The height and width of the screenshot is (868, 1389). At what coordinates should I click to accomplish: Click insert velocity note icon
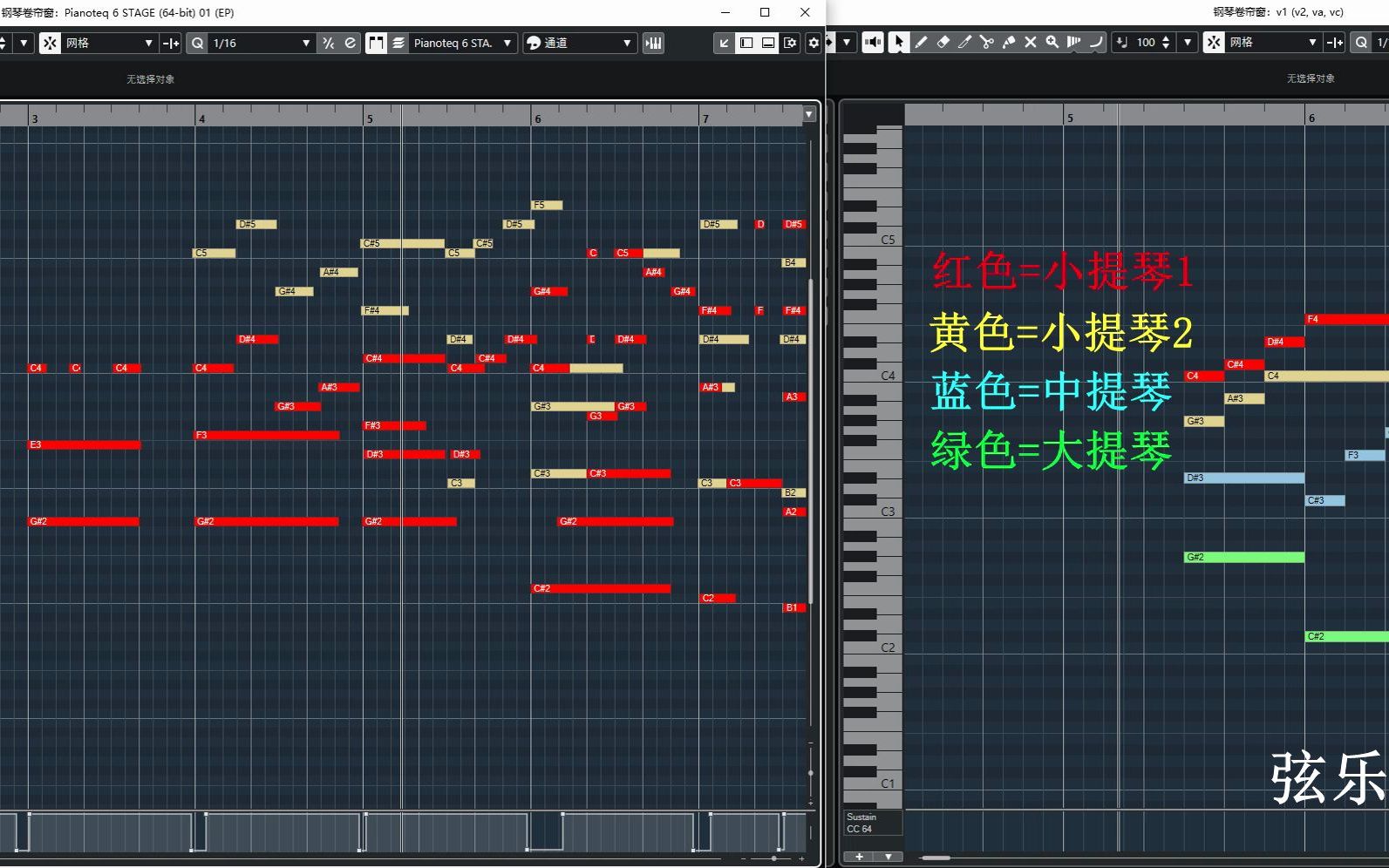(1122, 42)
